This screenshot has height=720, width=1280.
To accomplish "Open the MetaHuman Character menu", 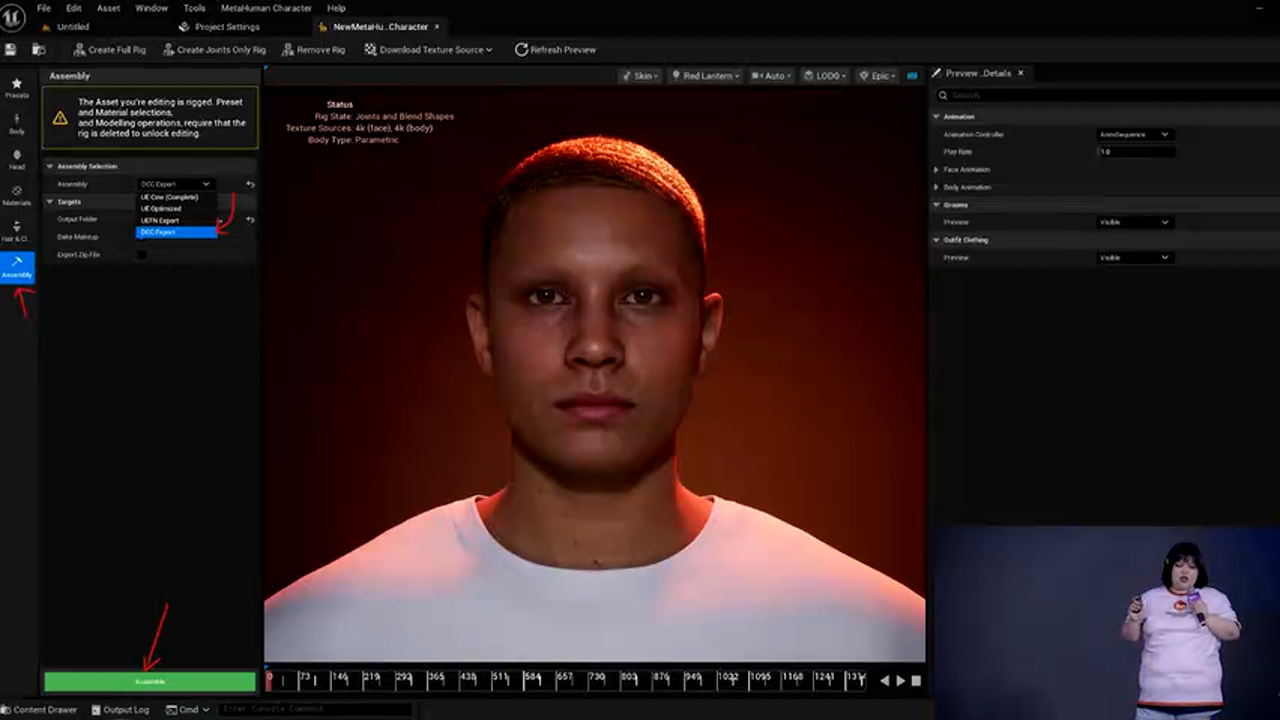I will 265,8.
